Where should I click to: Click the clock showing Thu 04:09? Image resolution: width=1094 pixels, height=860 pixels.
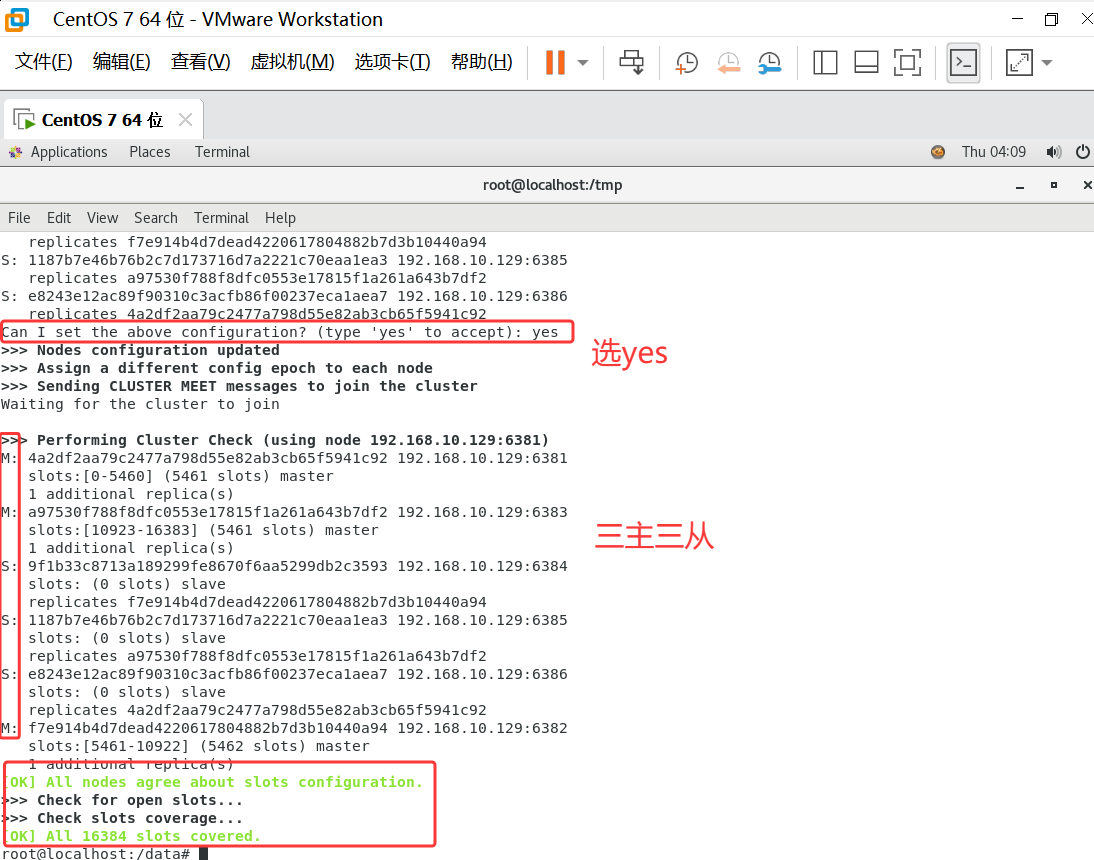pyautogui.click(x=994, y=152)
